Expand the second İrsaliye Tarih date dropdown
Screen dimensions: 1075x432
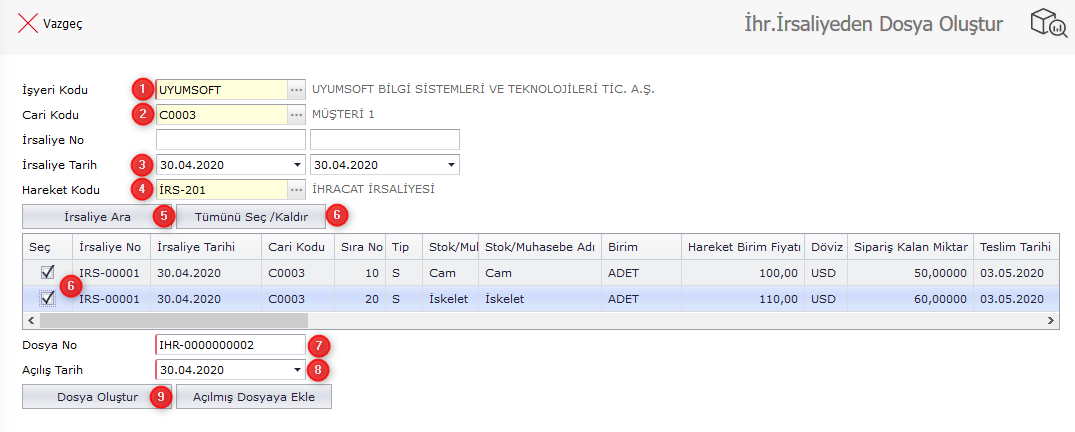click(451, 165)
